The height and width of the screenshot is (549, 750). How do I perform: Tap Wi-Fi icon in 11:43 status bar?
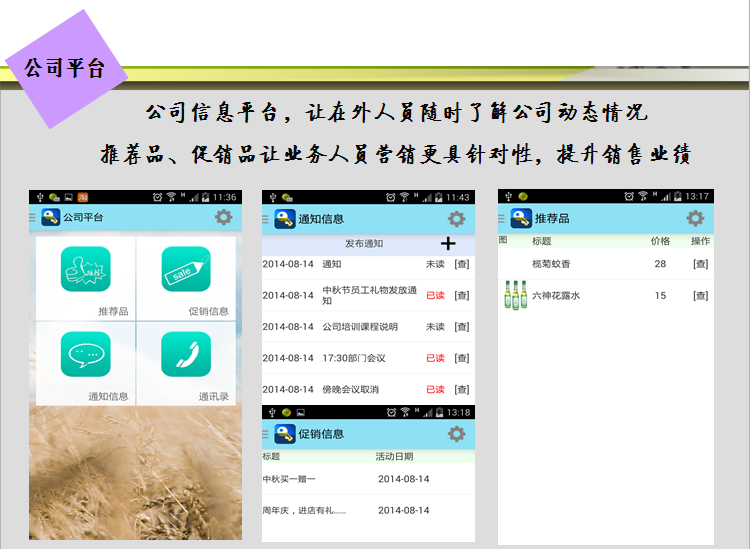tap(404, 197)
